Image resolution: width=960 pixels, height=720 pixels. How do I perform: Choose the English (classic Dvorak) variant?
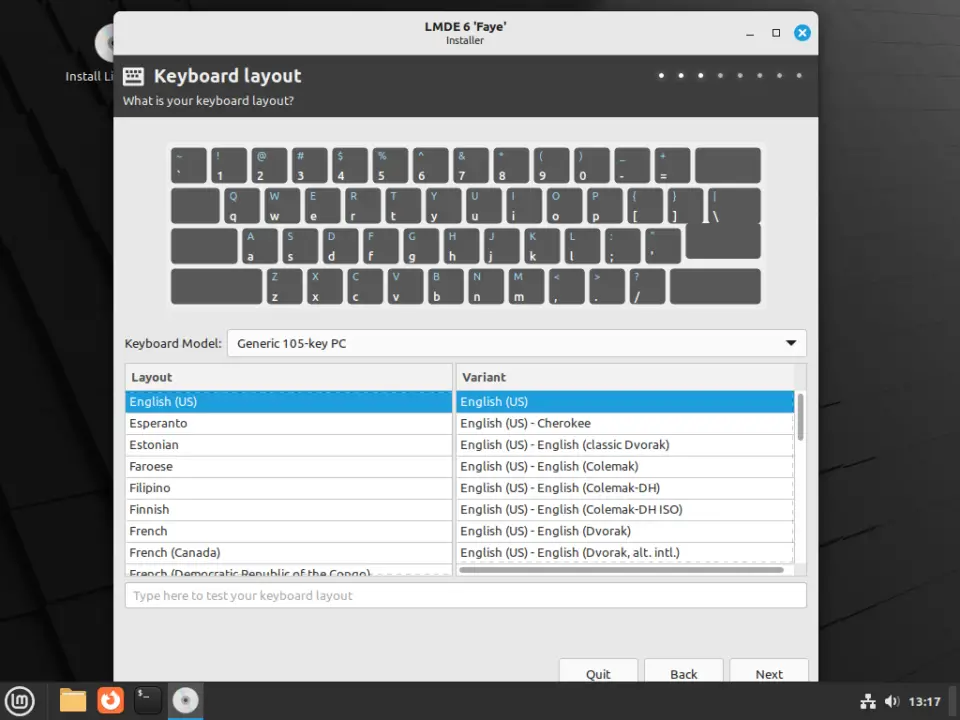(x=624, y=445)
